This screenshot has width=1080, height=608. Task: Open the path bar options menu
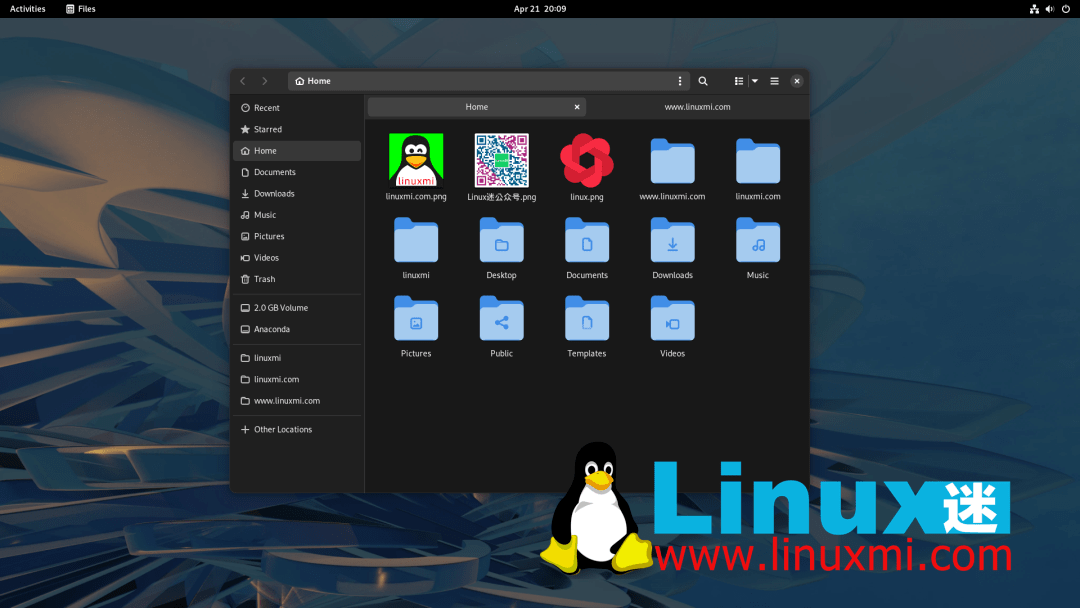(680, 81)
